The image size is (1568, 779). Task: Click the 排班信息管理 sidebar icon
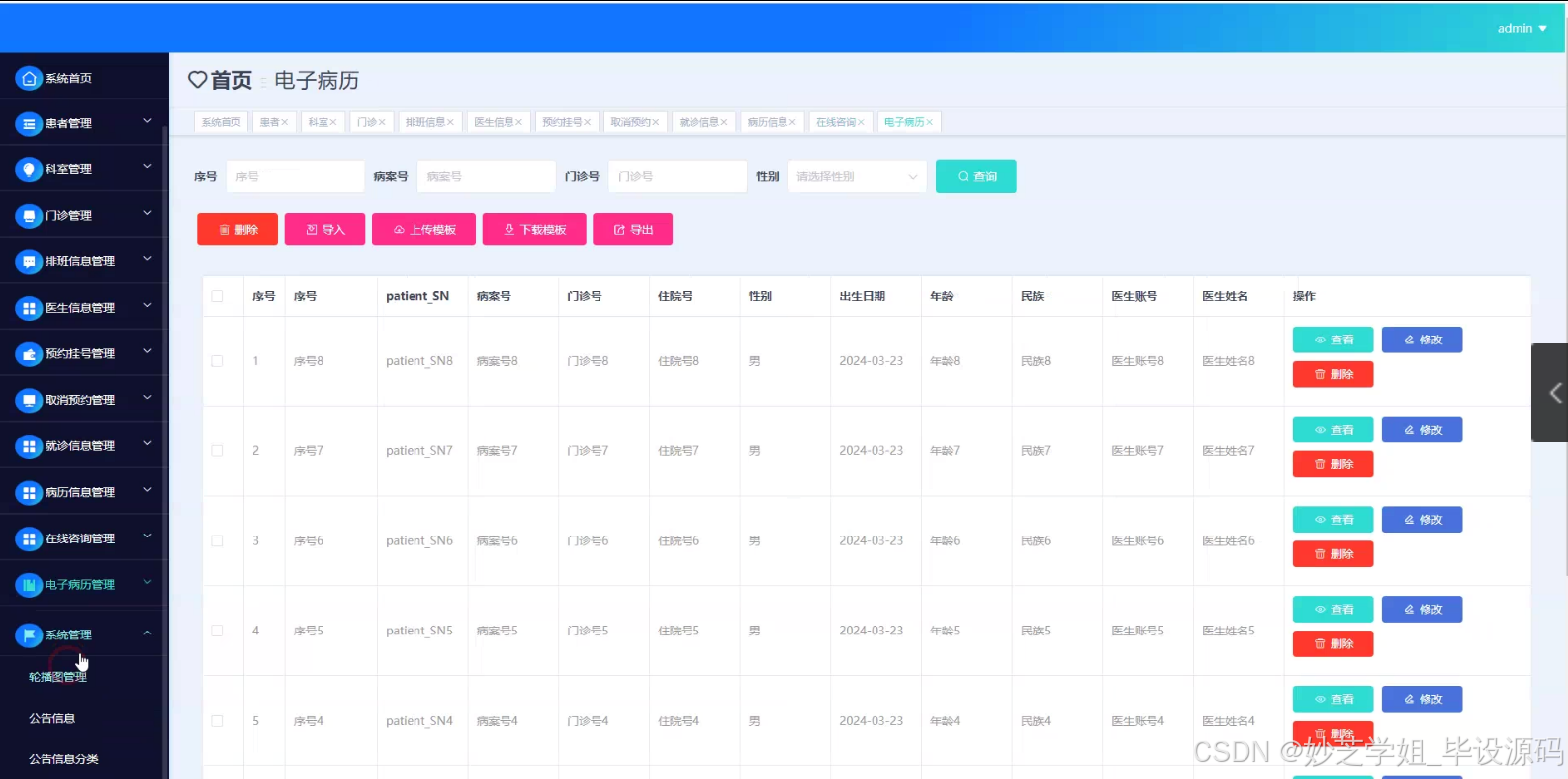pyautogui.click(x=29, y=262)
